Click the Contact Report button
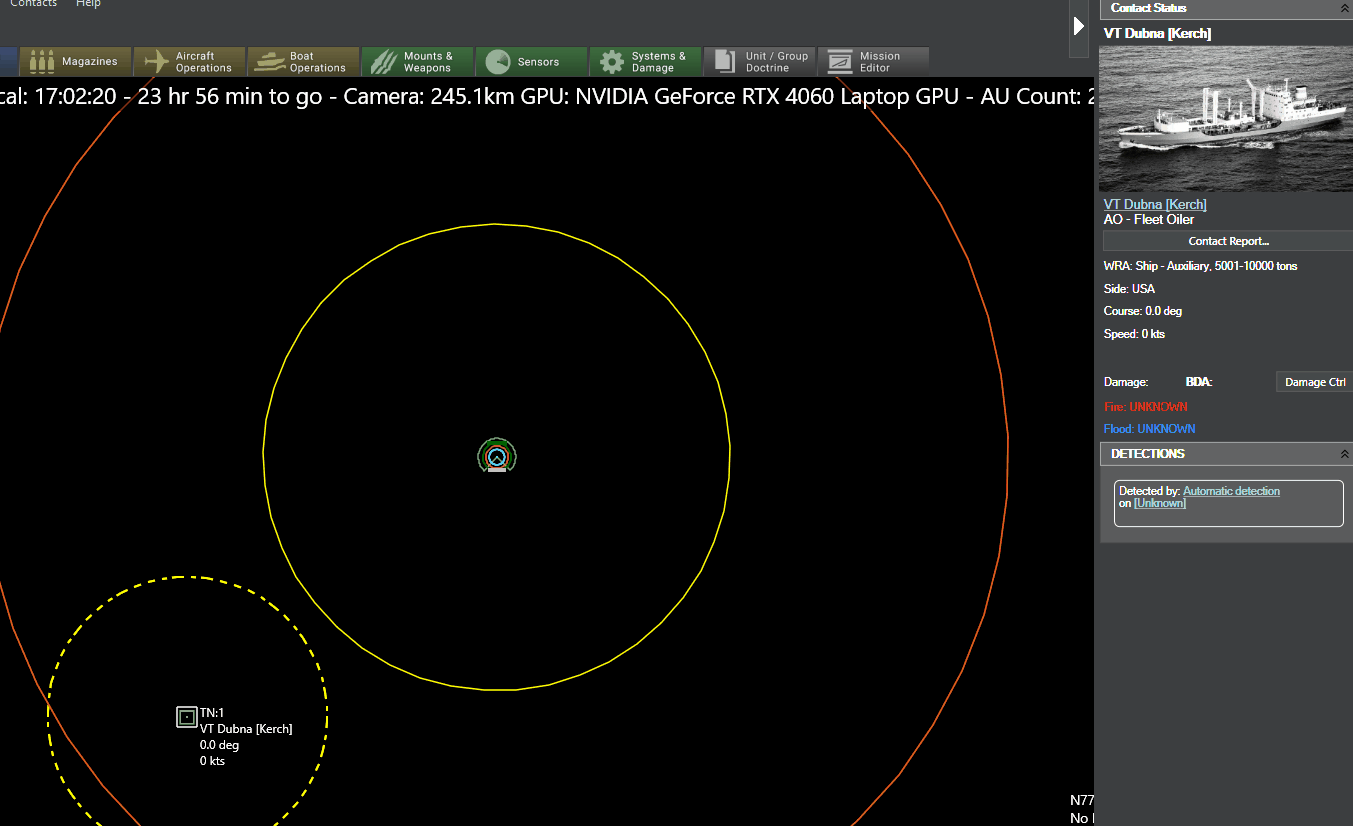This screenshot has width=1353, height=826. (1228, 241)
